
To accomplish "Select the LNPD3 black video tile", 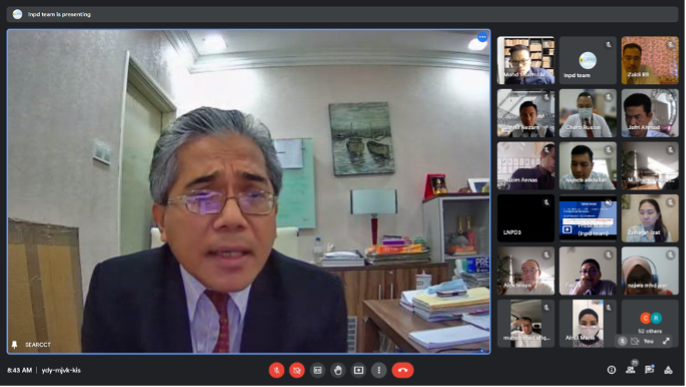I will pyautogui.click(x=525, y=218).
